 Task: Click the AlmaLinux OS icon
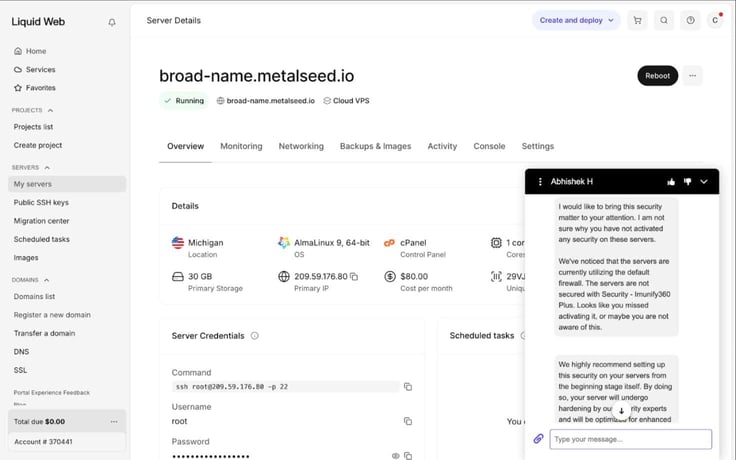[x=284, y=243]
